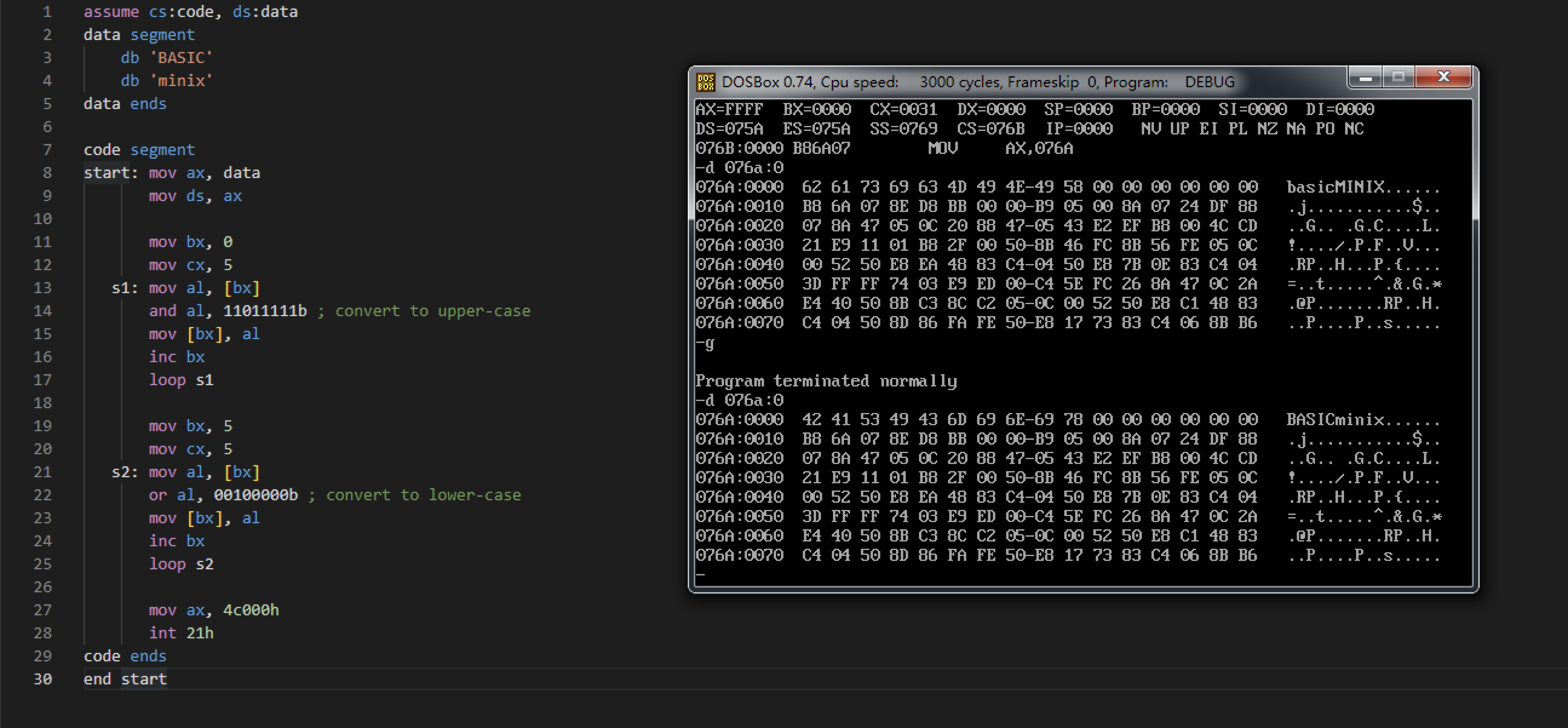Click DS=075A register value in DOSBox
The width and height of the screenshot is (1568, 728).
click(x=730, y=129)
